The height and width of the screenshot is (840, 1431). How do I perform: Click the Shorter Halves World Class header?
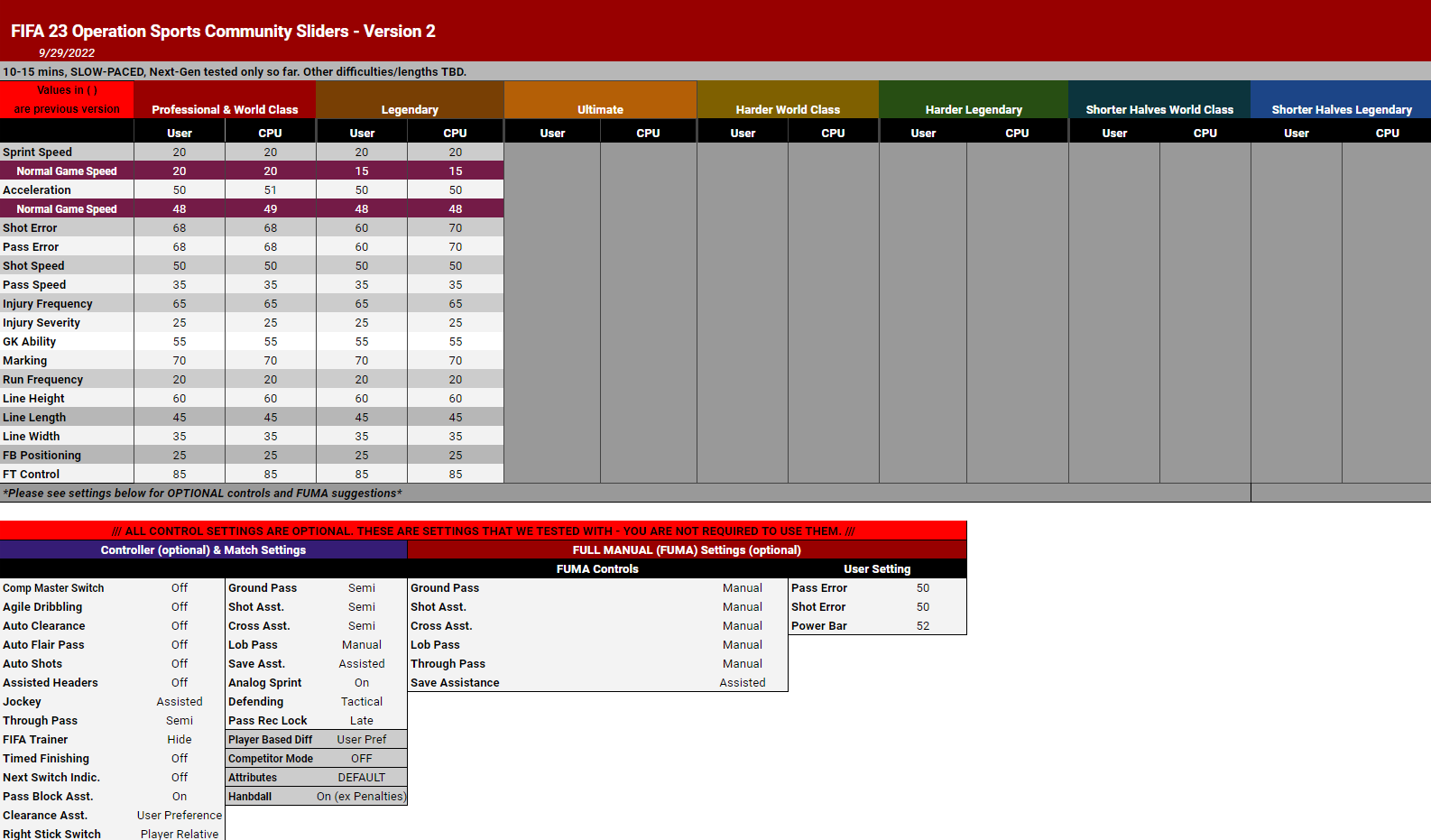pyautogui.click(x=1159, y=109)
